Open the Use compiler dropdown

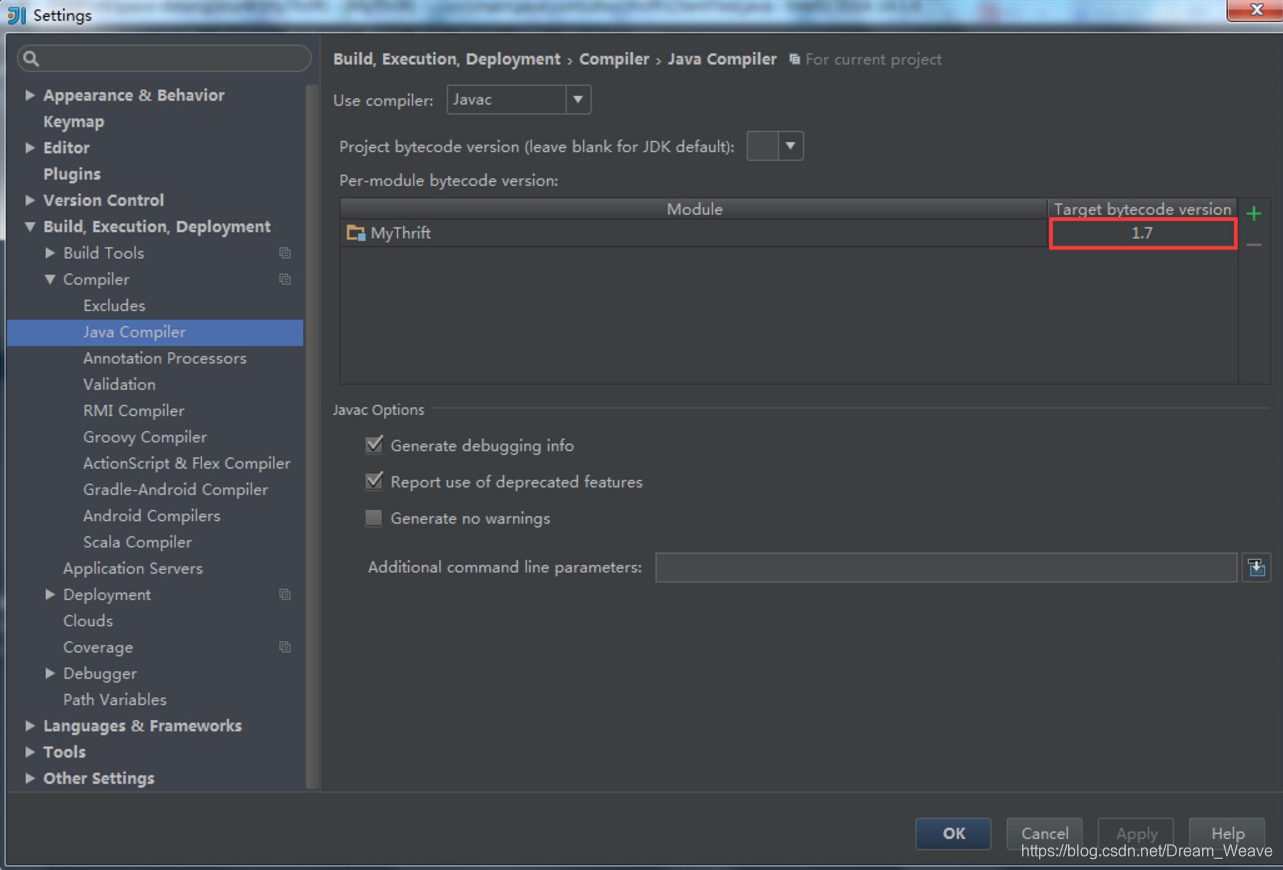(578, 99)
